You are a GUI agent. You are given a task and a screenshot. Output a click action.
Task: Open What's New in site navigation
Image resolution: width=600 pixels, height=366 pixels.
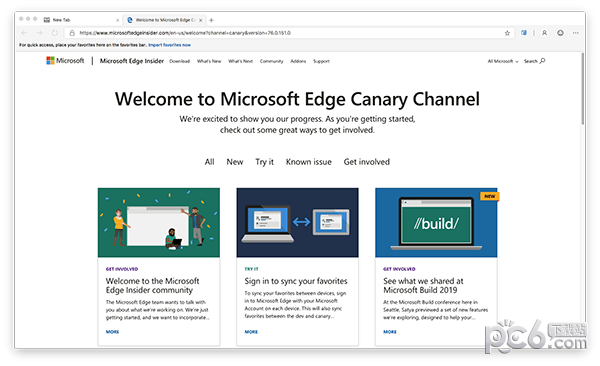point(209,61)
